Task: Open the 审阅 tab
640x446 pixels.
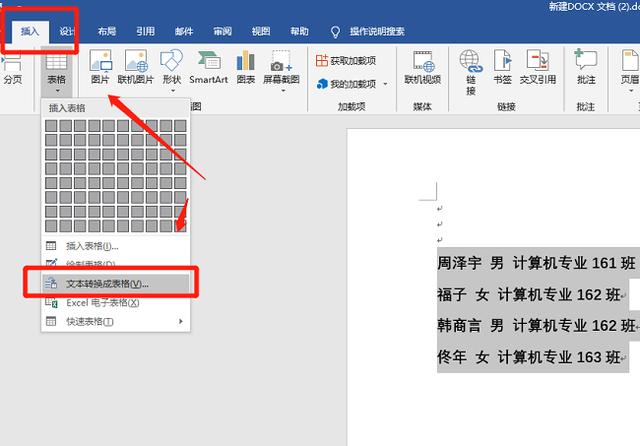Action: 222,31
